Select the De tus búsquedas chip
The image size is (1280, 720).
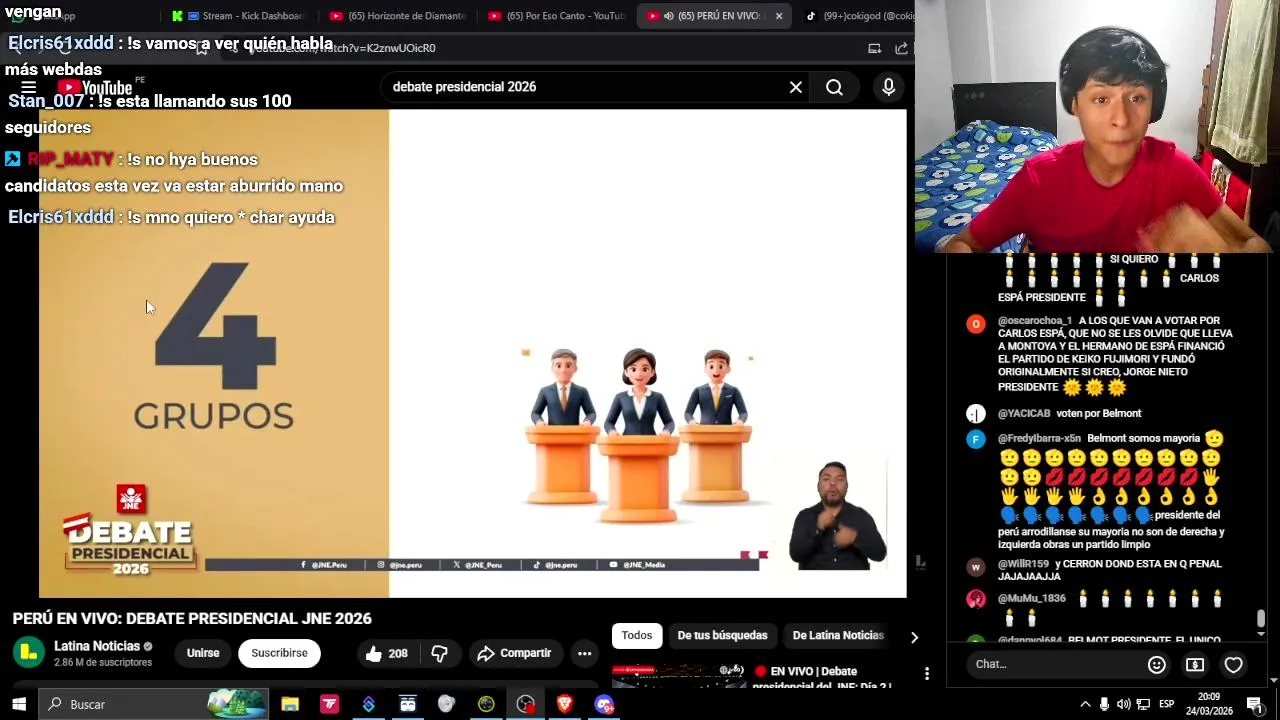pyautogui.click(x=722, y=635)
